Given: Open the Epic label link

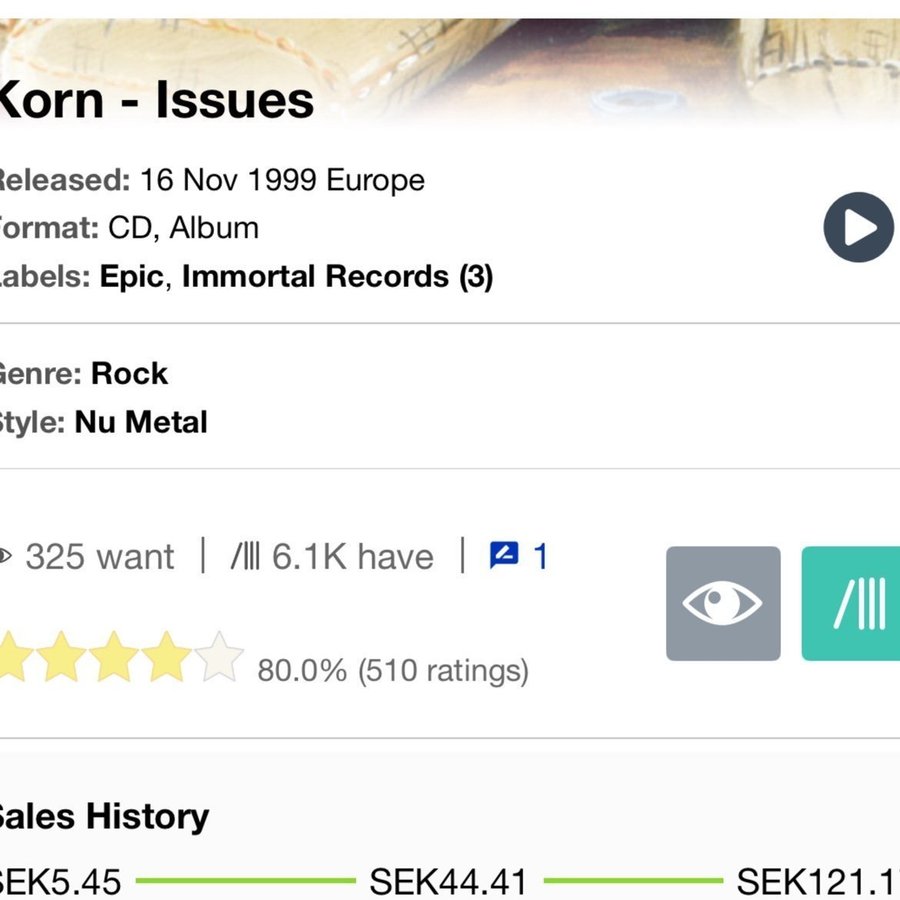Looking at the screenshot, I should point(131,276).
